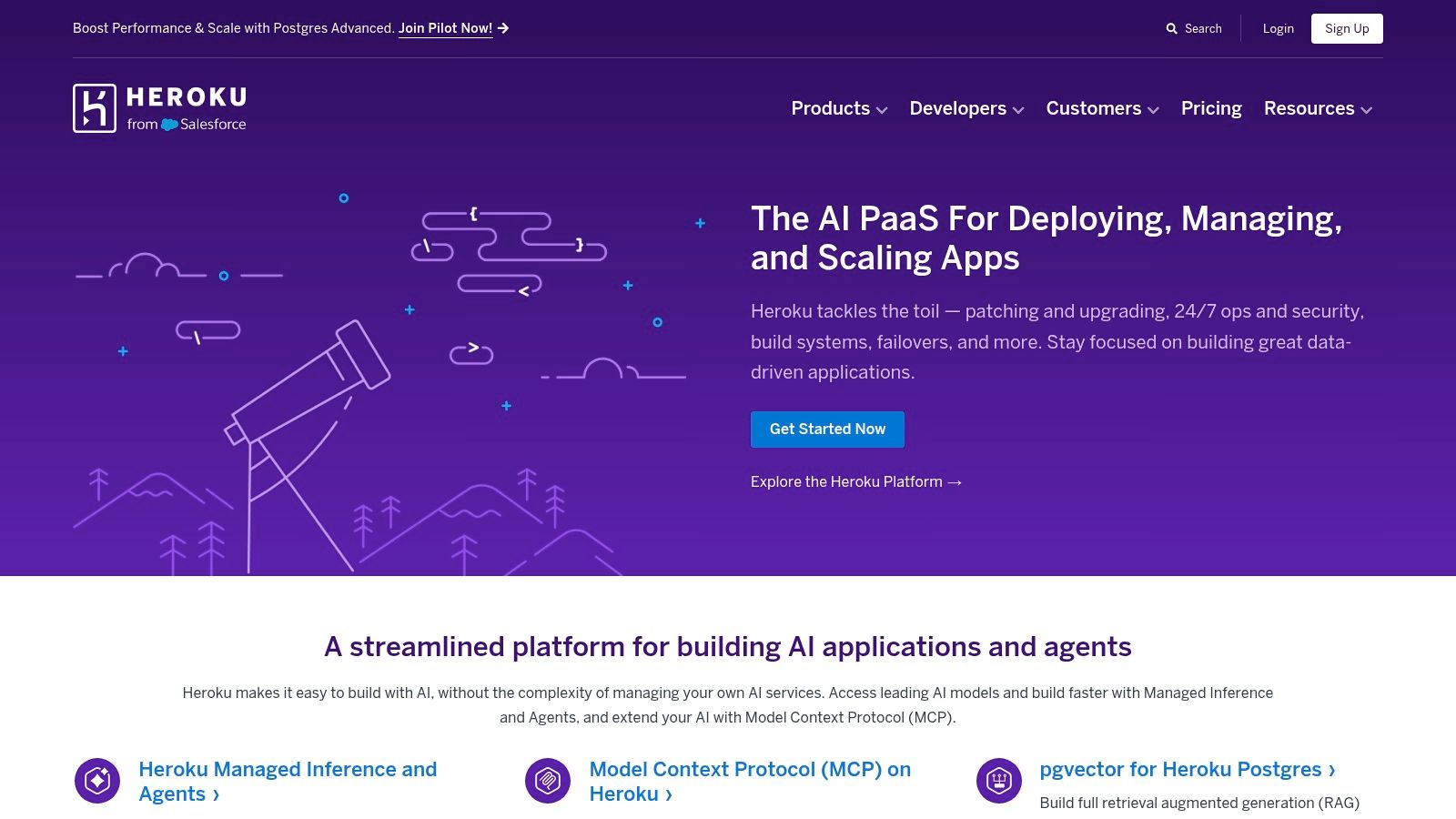Open the Resources dropdown menu
Screen dimensions: 1456x819
1317,108
